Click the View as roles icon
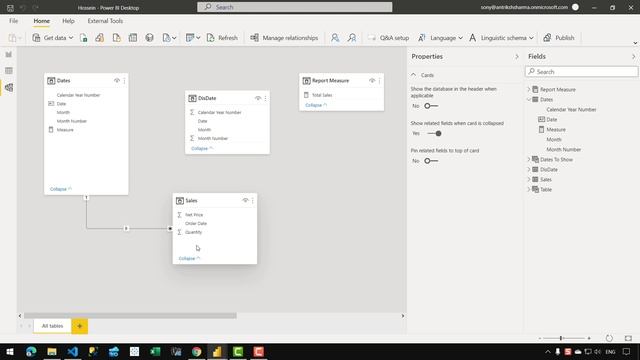 (352, 38)
